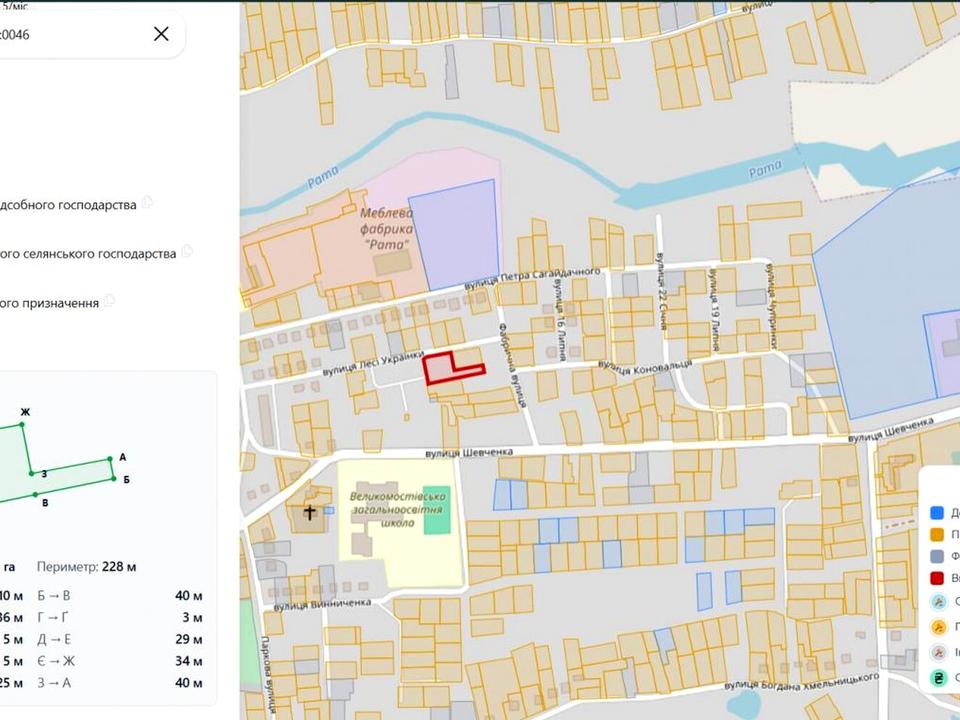The height and width of the screenshot is (720, 960).
Task: Close the parcel search with the X icon
Action: coord(161,34)
